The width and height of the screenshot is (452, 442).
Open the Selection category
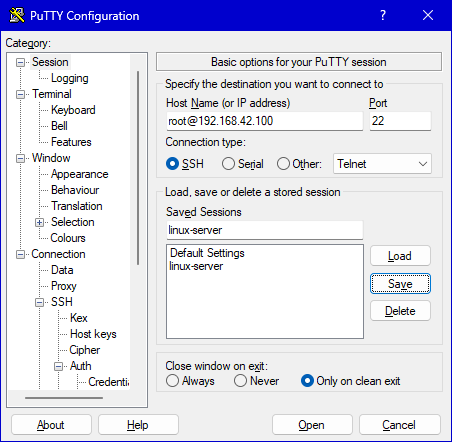coord(73,222)
